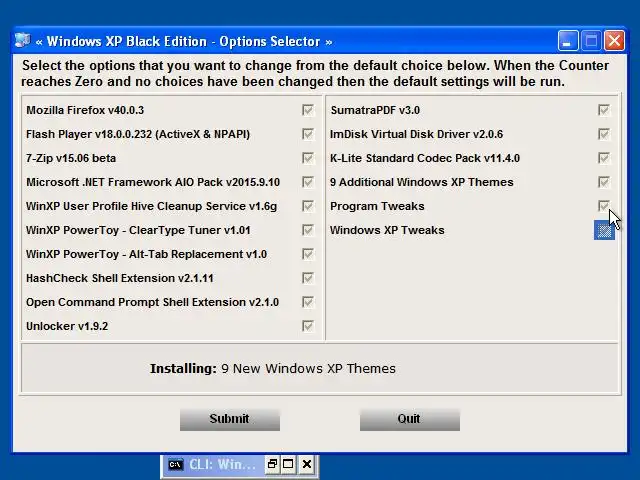Toggle Open Command Prompt Shell Extension checkbox

[x=308, y=302]
